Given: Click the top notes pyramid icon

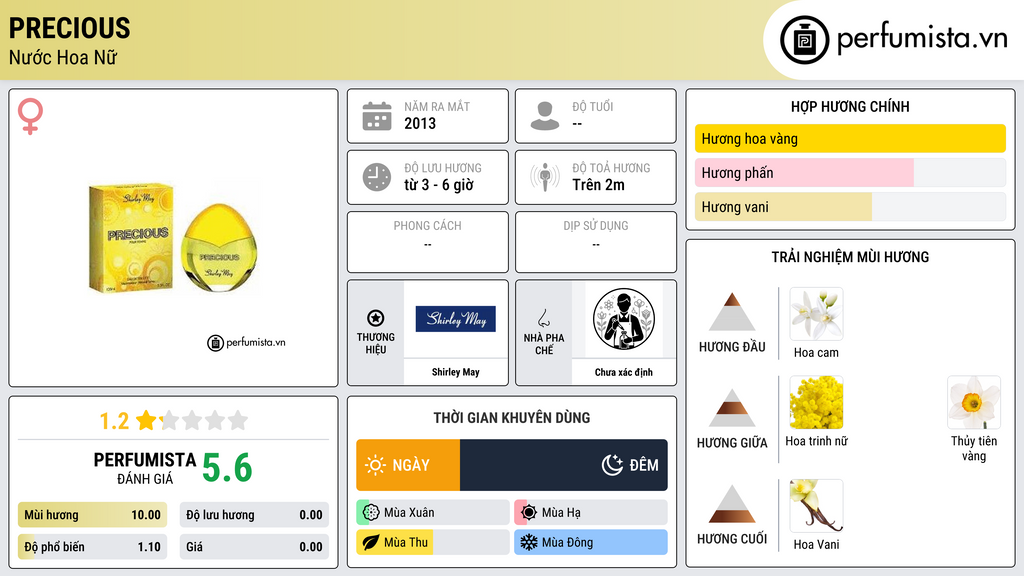Looking at the screenshot, I should (732, 312).
